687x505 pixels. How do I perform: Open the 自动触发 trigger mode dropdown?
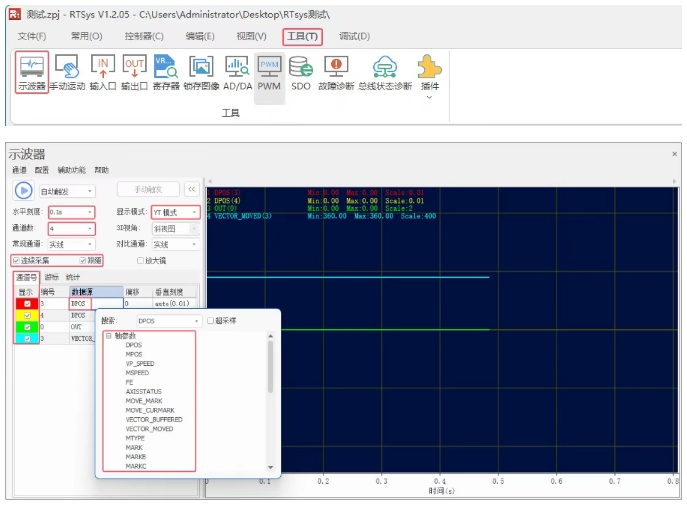coord(67,191)
